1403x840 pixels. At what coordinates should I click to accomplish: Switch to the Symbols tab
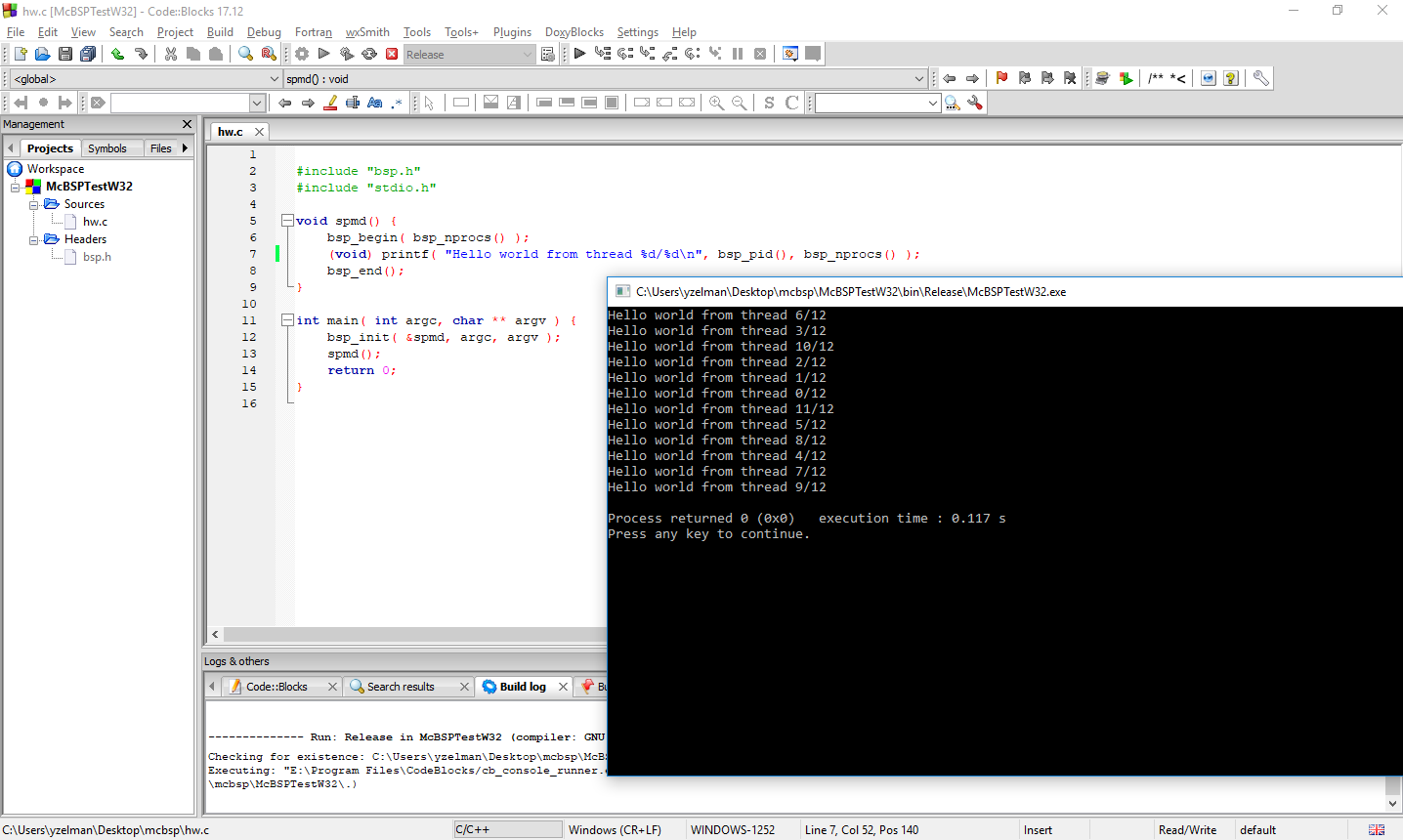point(107,148)
